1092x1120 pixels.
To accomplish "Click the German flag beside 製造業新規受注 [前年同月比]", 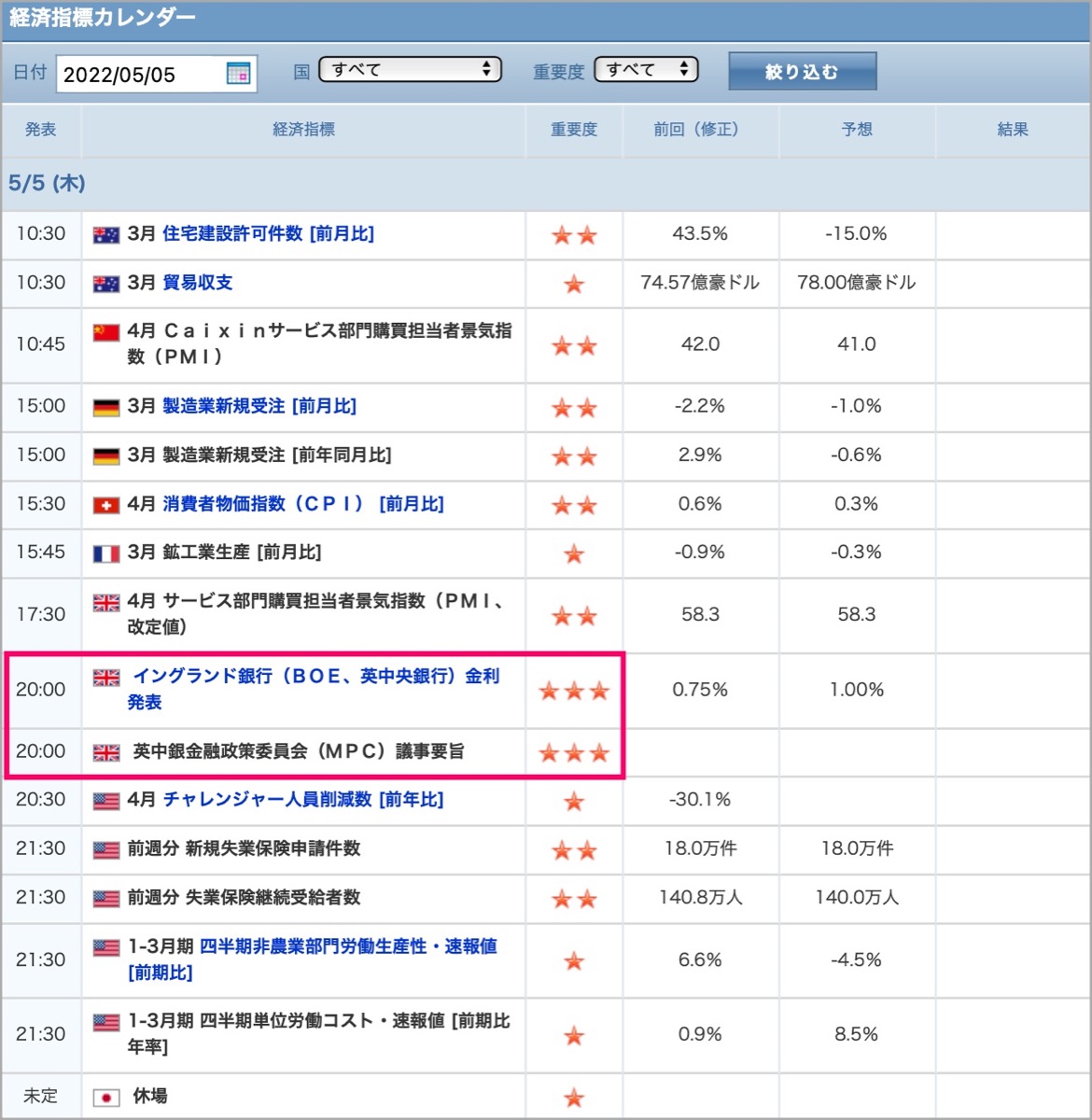I will [x=106, y=456].
